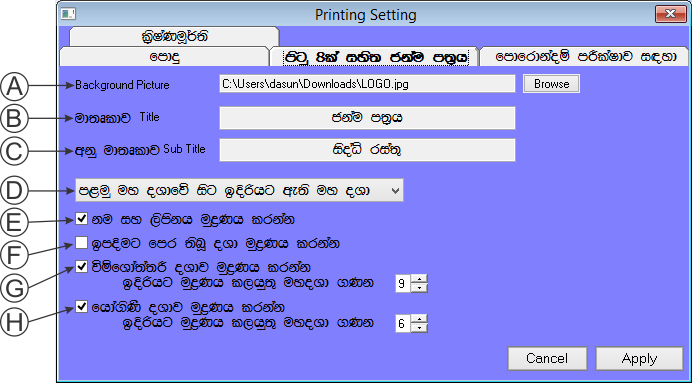Switch to the පොදු tab

pyautogui.click(x=165, y=56)
